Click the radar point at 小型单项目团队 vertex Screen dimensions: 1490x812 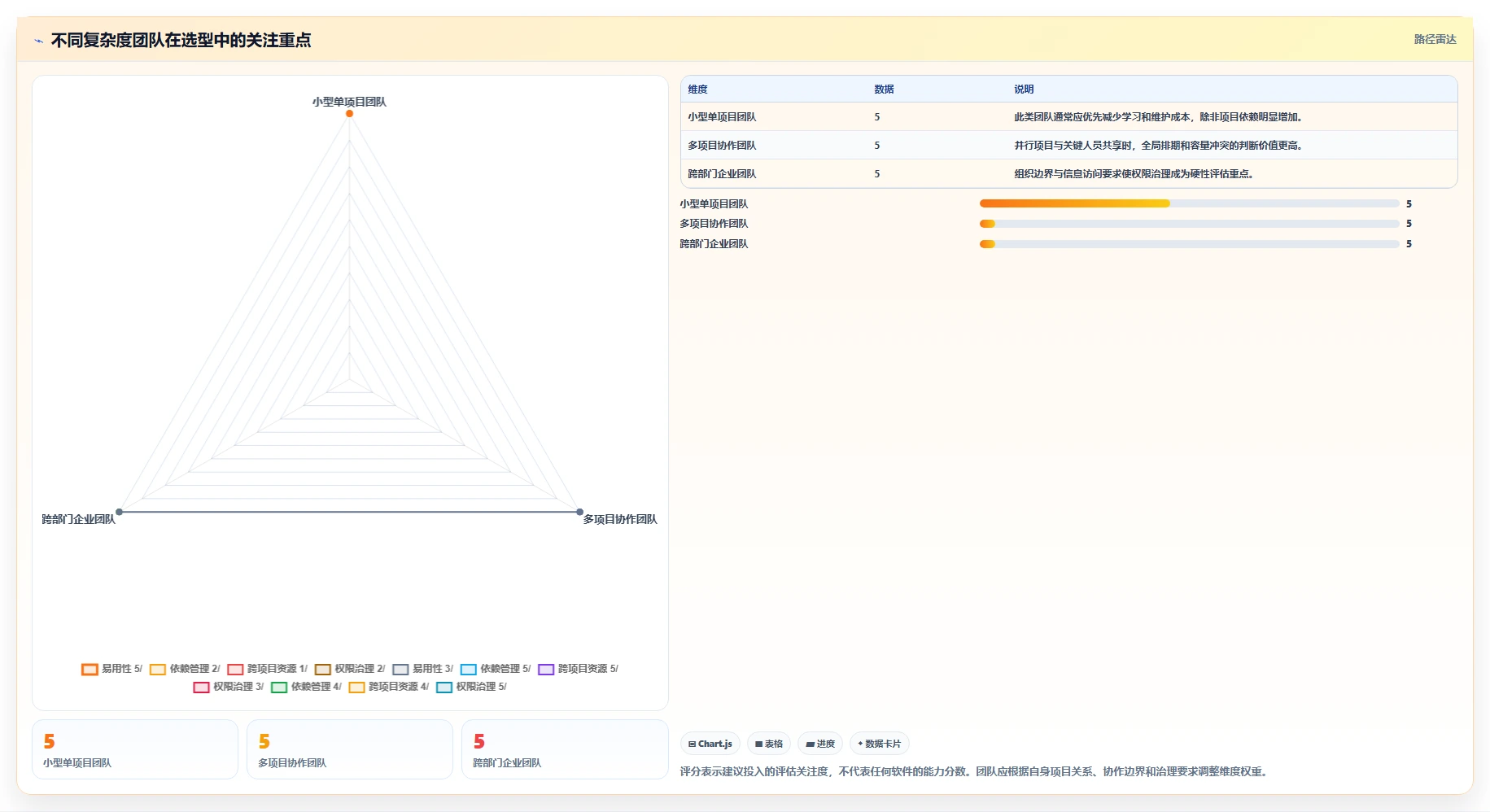(x=349, y=114)
